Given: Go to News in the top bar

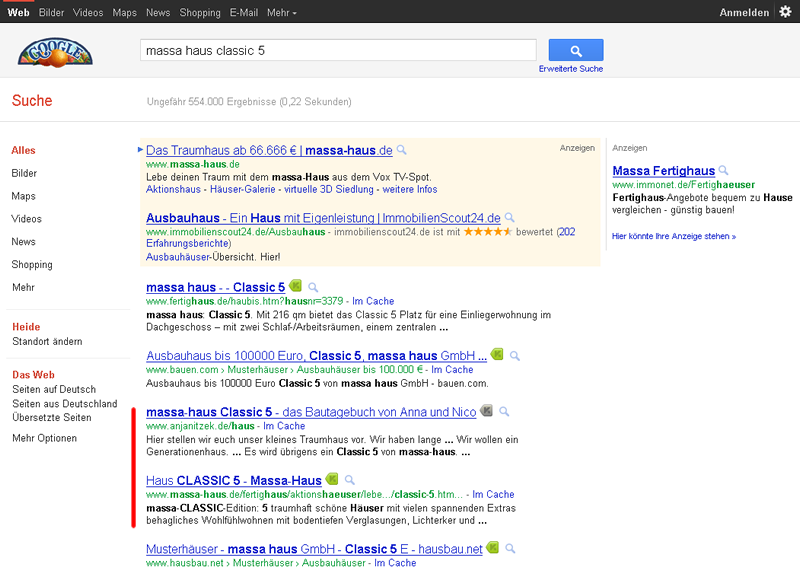Looking at the screenshot, I should click(158, 12).
